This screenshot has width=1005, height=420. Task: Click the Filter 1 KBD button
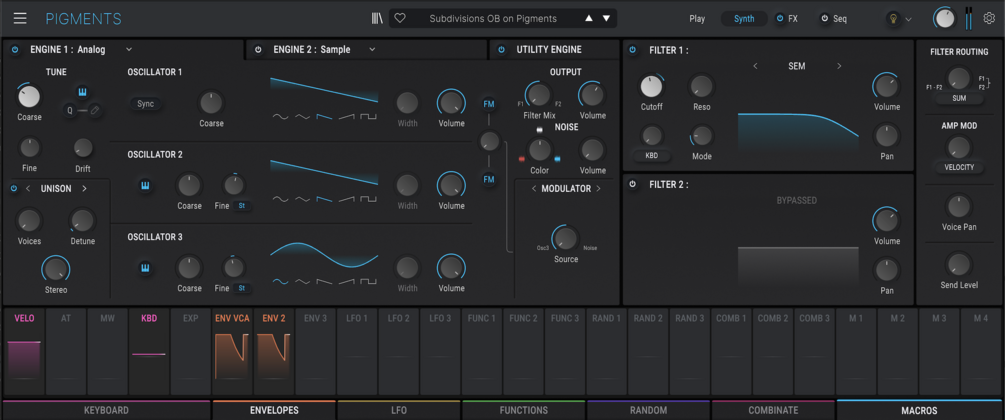tap(652, 156)
